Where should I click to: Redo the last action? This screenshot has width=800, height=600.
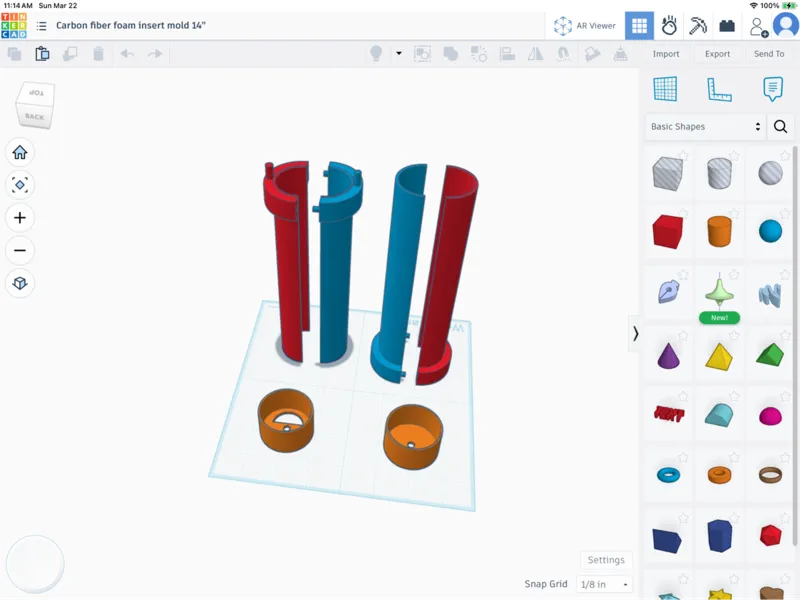pyautogui.click(x=155, y=54)
